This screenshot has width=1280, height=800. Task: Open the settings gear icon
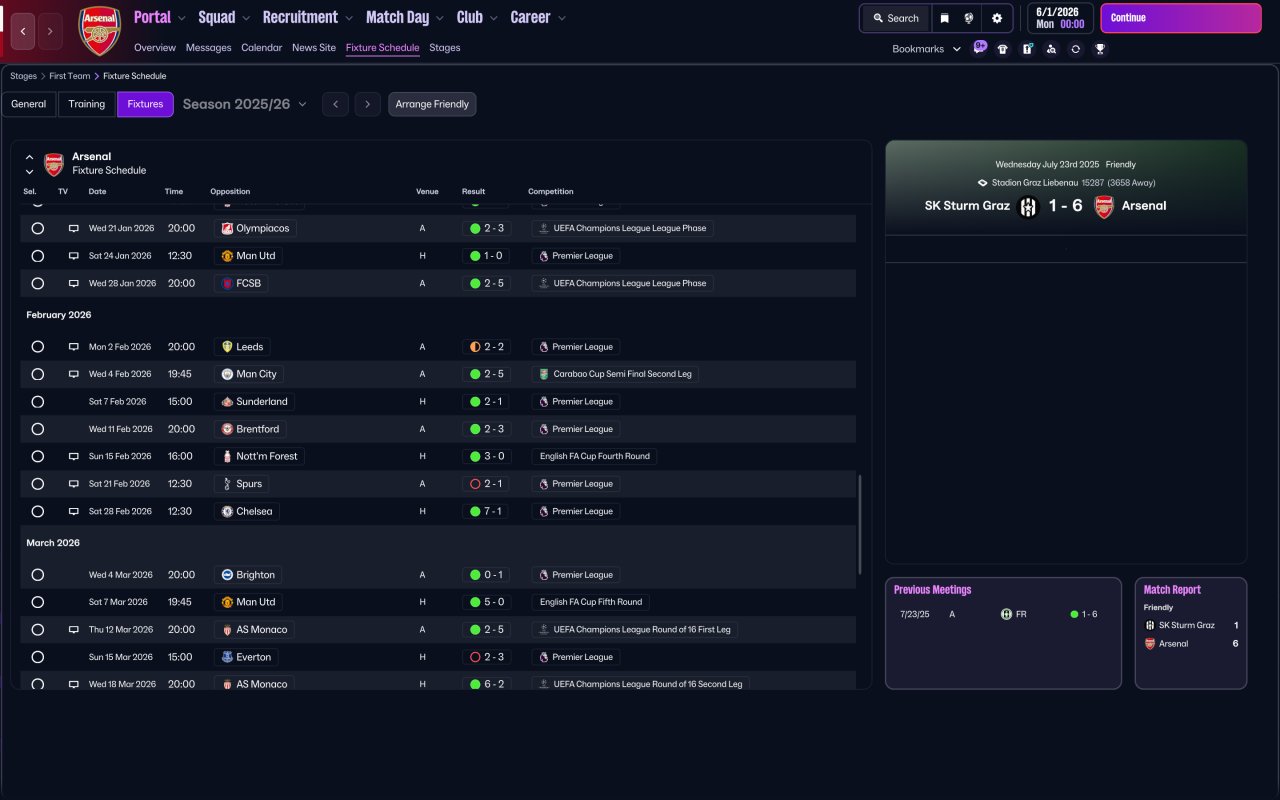point(997,18)
